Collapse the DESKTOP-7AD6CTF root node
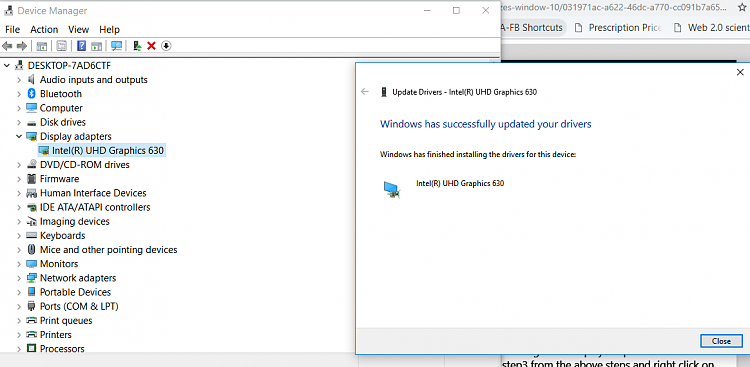The width and height of the screenshot is (750, 367). tap(6, 66)
